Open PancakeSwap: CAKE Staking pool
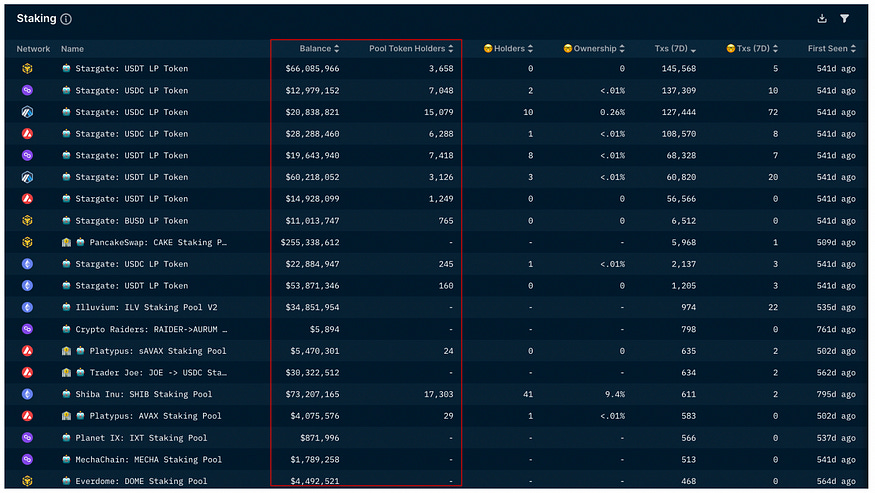This screenshot has height=493, width=875. [x=158, y=242]
